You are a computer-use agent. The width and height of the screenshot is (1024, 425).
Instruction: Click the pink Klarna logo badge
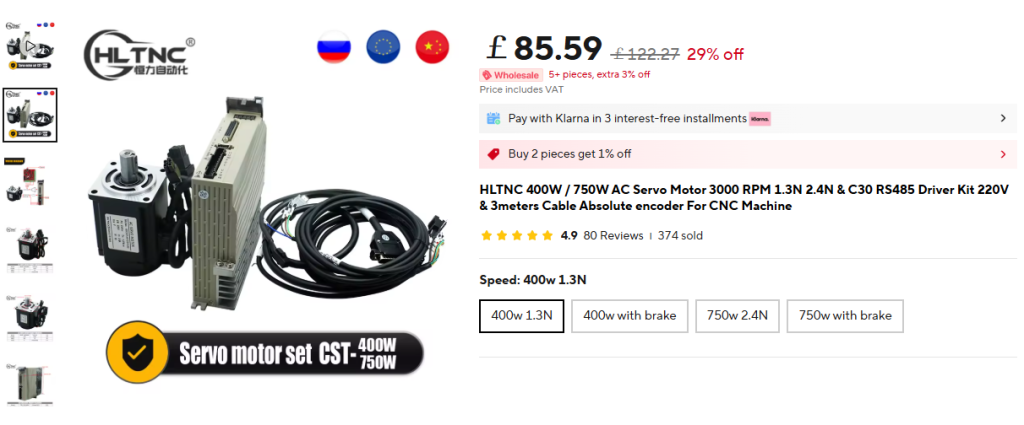click(760, 118)
